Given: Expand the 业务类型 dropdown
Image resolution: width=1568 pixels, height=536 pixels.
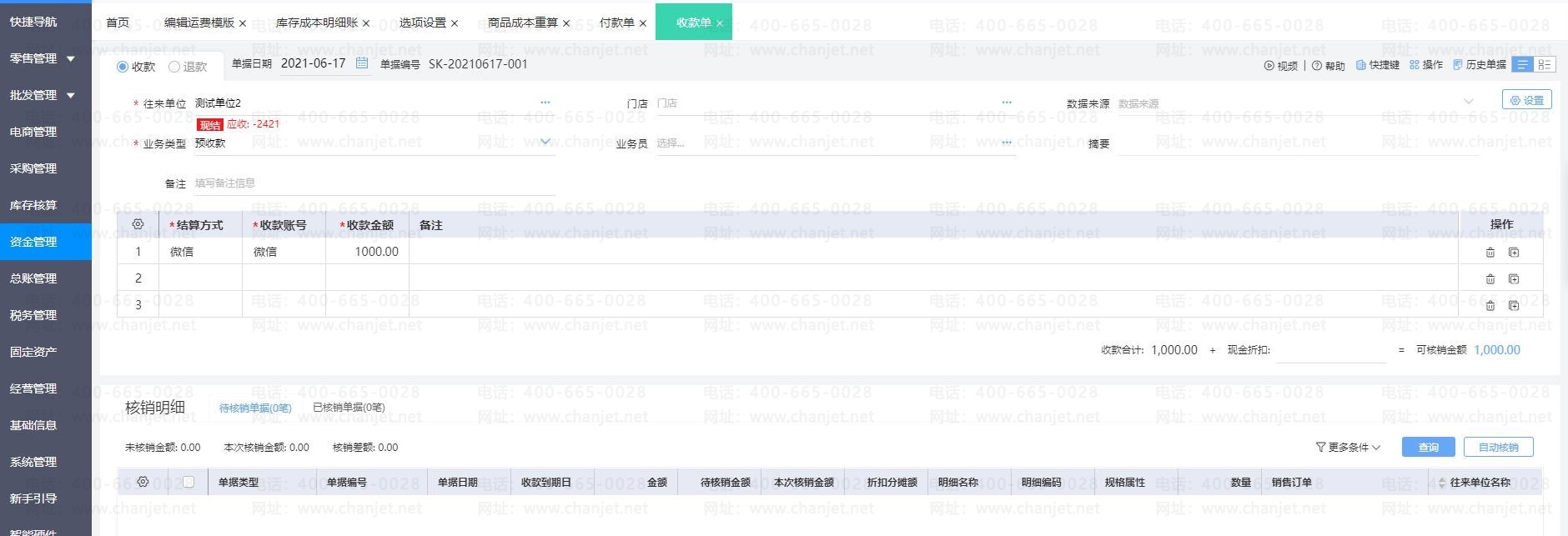Looking at the screenshot, I should 545,143.
